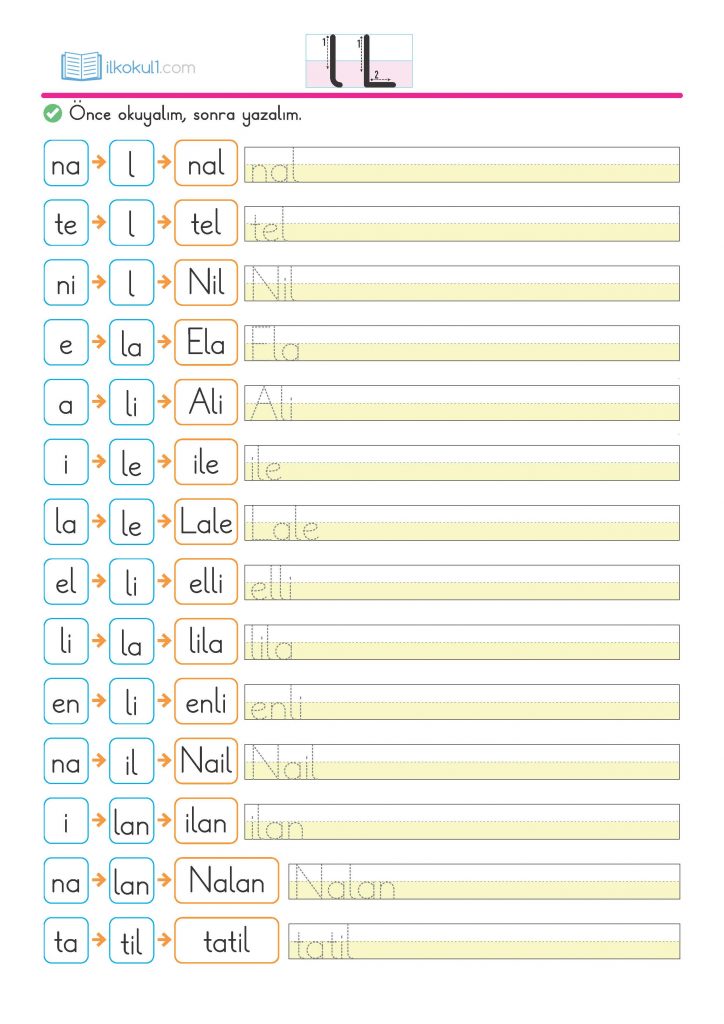
Task: Click the writing line with dotted 'Ali'
Action: [x=462, y=403]
